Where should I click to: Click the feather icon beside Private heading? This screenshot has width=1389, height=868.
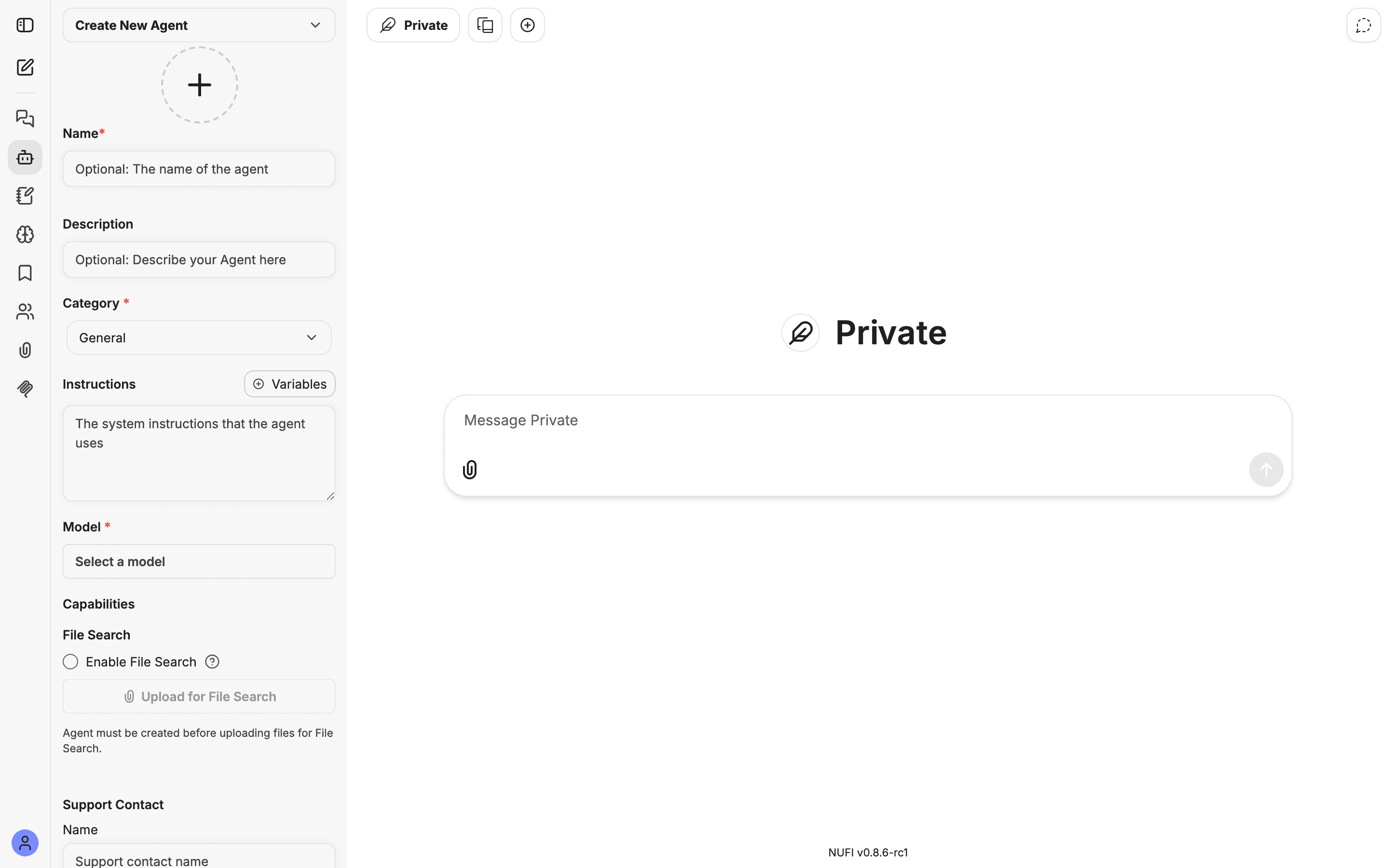click(x=800, y=332)
